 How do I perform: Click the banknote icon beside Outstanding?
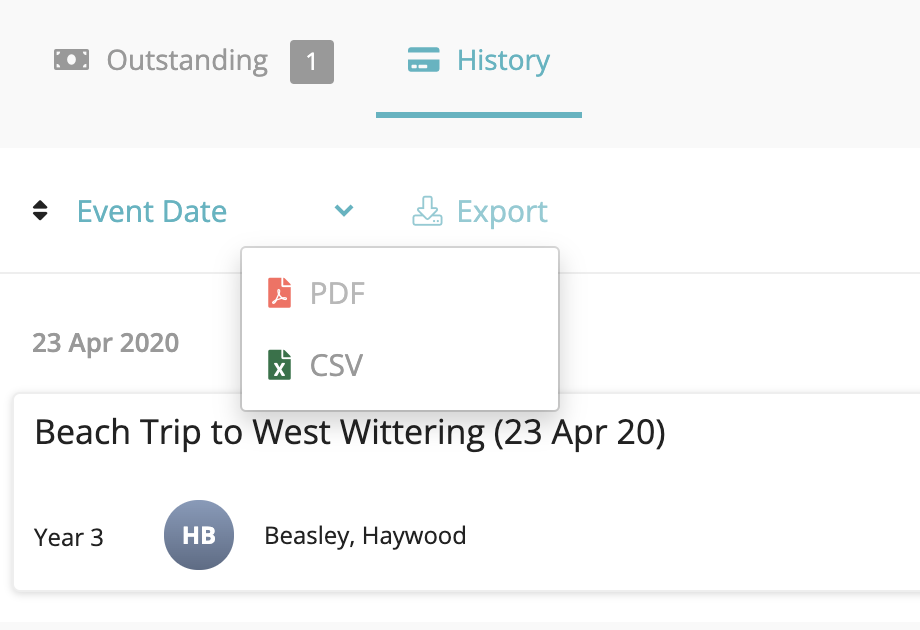72,60
